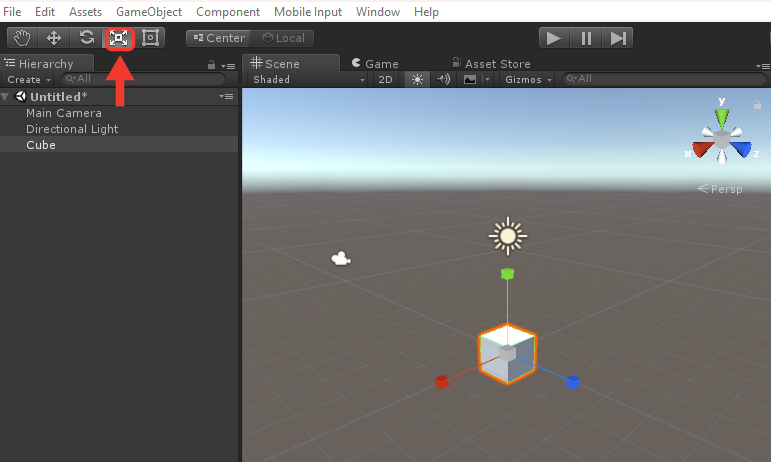Click gray uniform scale center handle
The width and height of the screenshot is (771, 462).
click(507, 353)
